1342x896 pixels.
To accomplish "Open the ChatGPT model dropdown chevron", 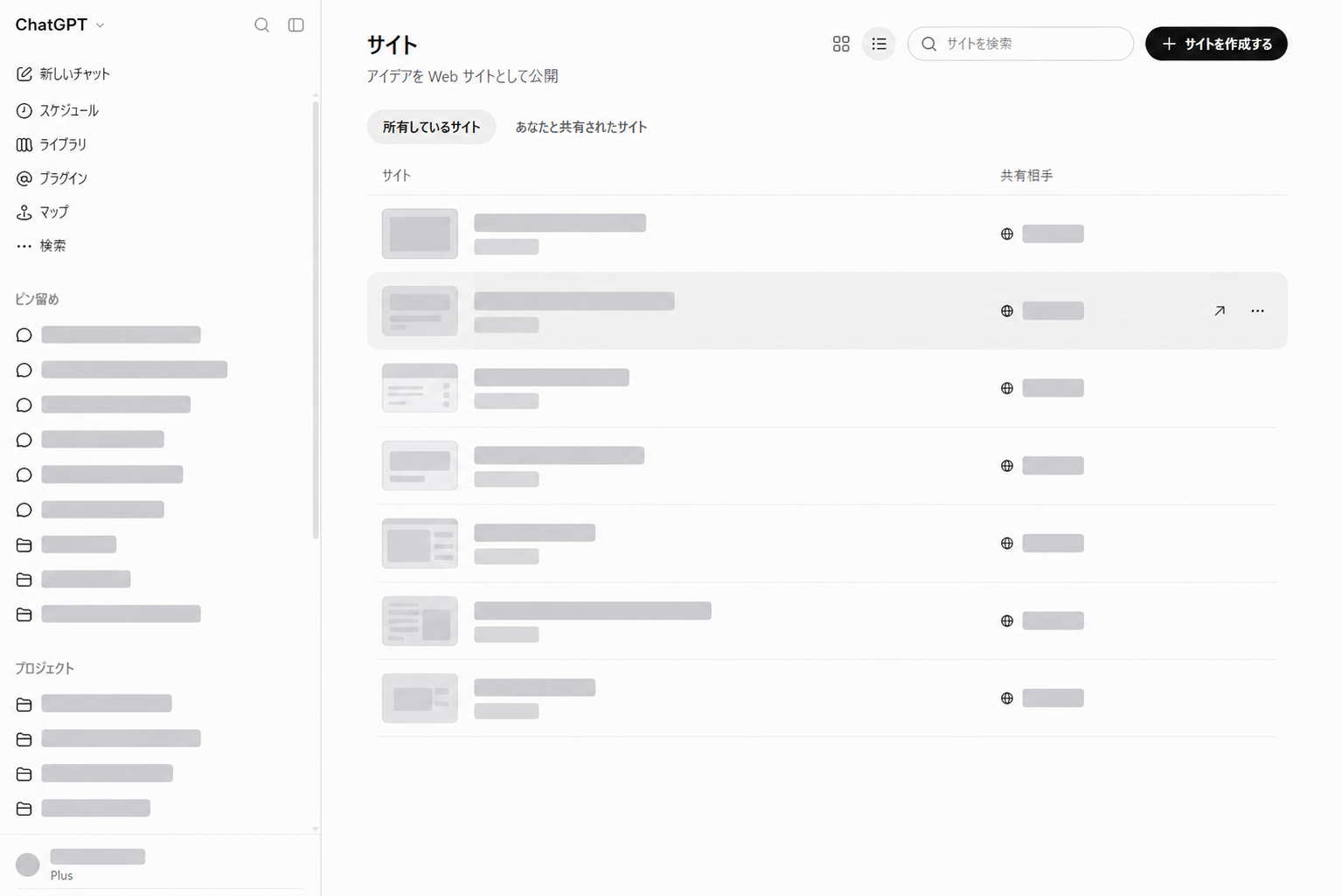I will (x=100, y=25).
